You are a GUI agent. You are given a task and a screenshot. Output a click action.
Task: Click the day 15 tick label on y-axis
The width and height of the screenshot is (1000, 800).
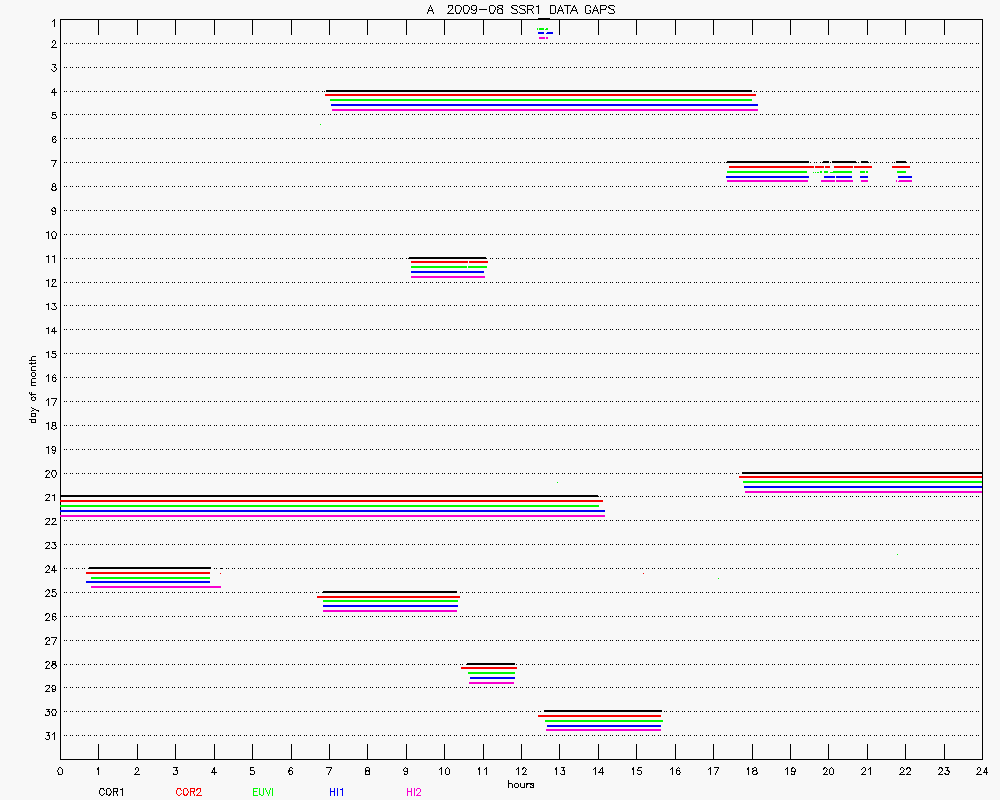[50, 354]
